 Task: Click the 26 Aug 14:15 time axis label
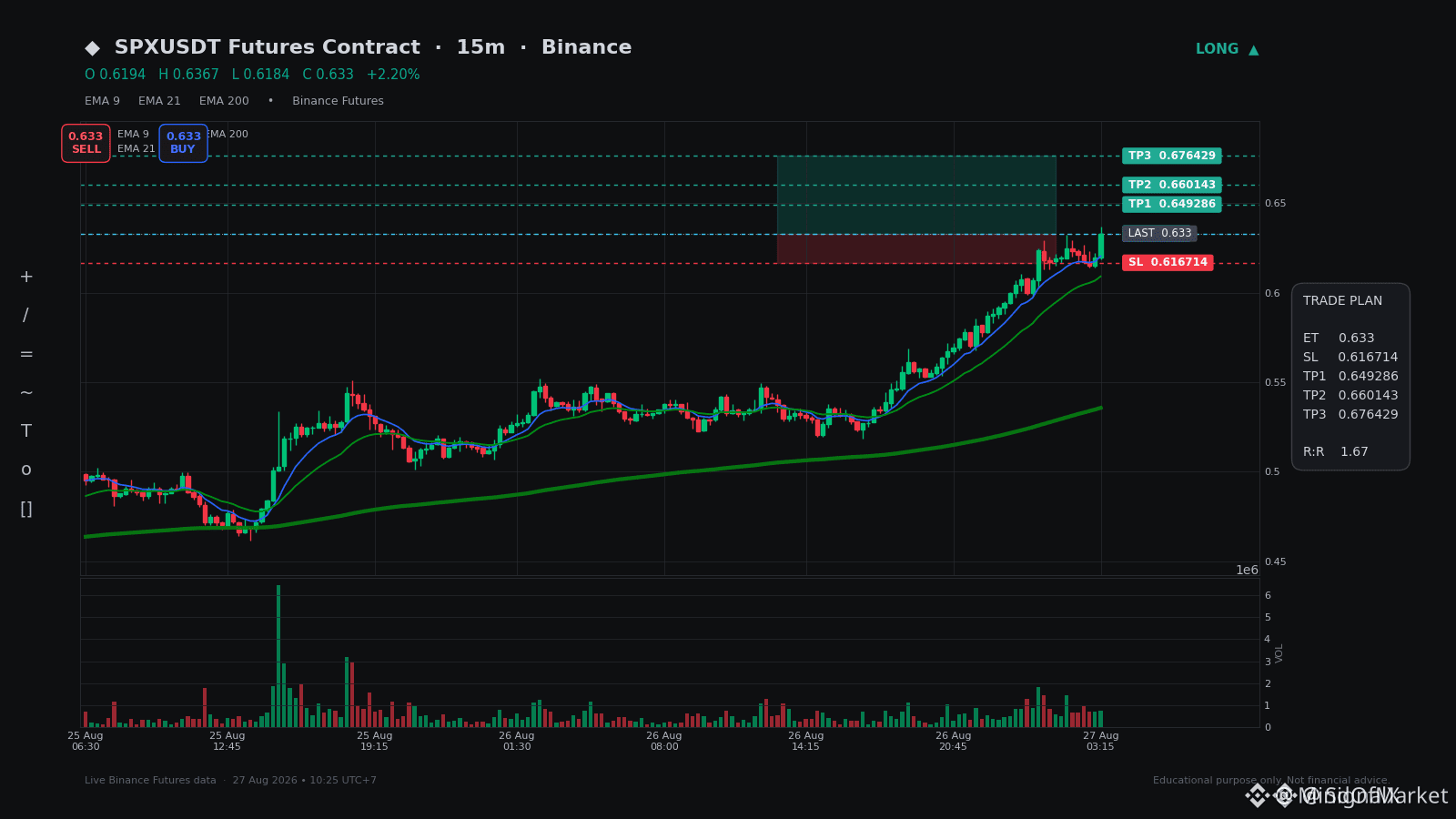click(x=806, y=741)
